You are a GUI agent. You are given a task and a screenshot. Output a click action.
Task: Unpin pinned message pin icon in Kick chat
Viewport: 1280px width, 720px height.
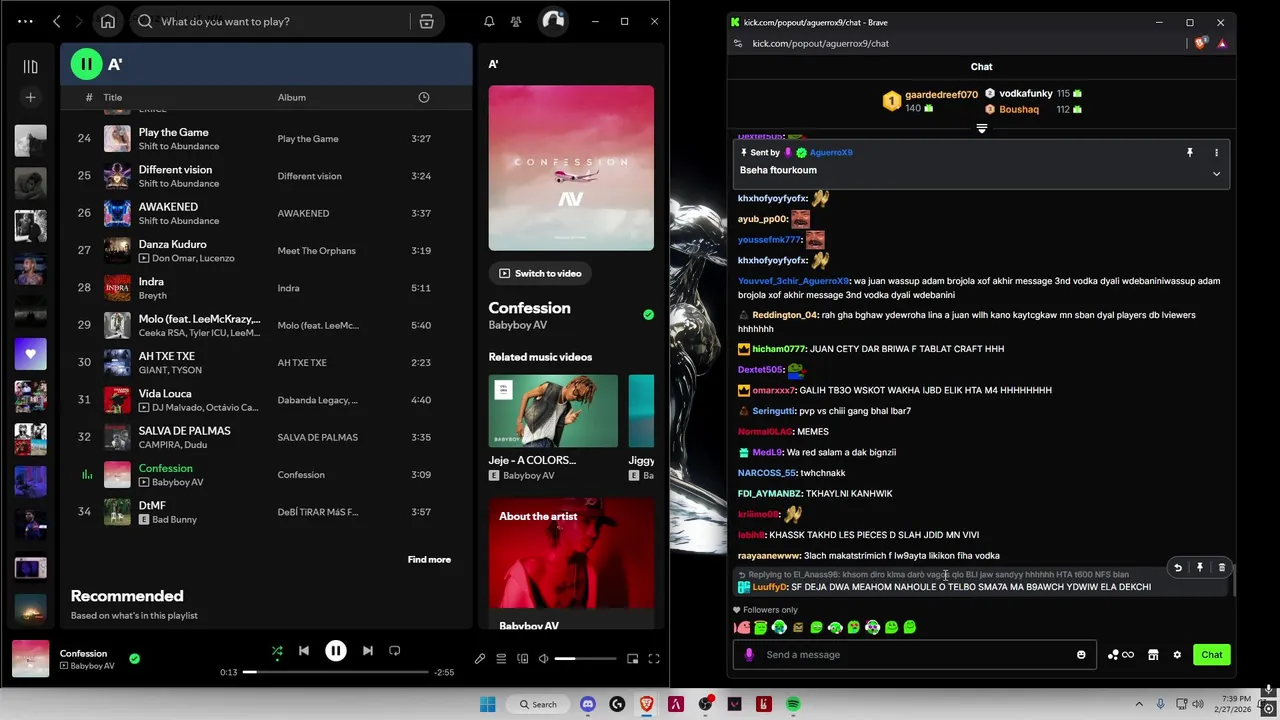pyautogui.click(x=1190, y=152)
